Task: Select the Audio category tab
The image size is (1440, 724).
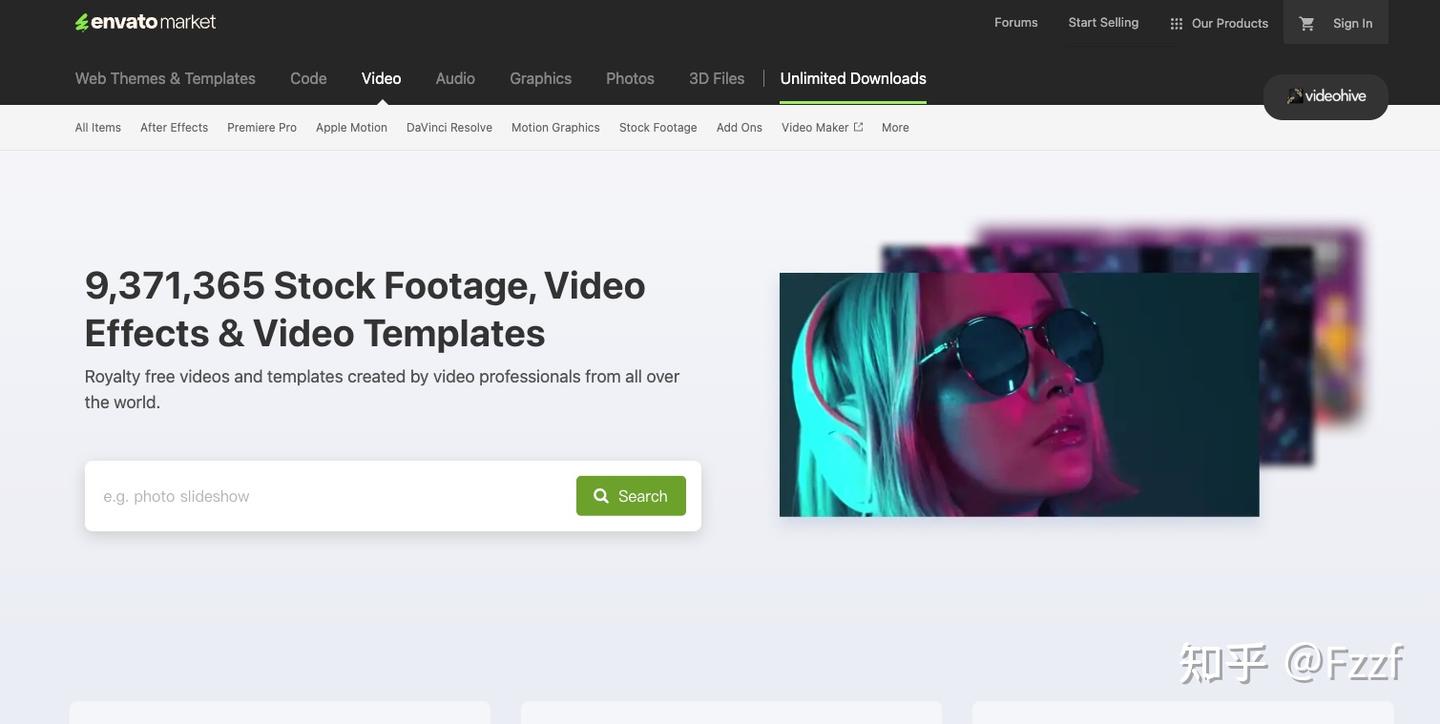Action: click(455, 78)
